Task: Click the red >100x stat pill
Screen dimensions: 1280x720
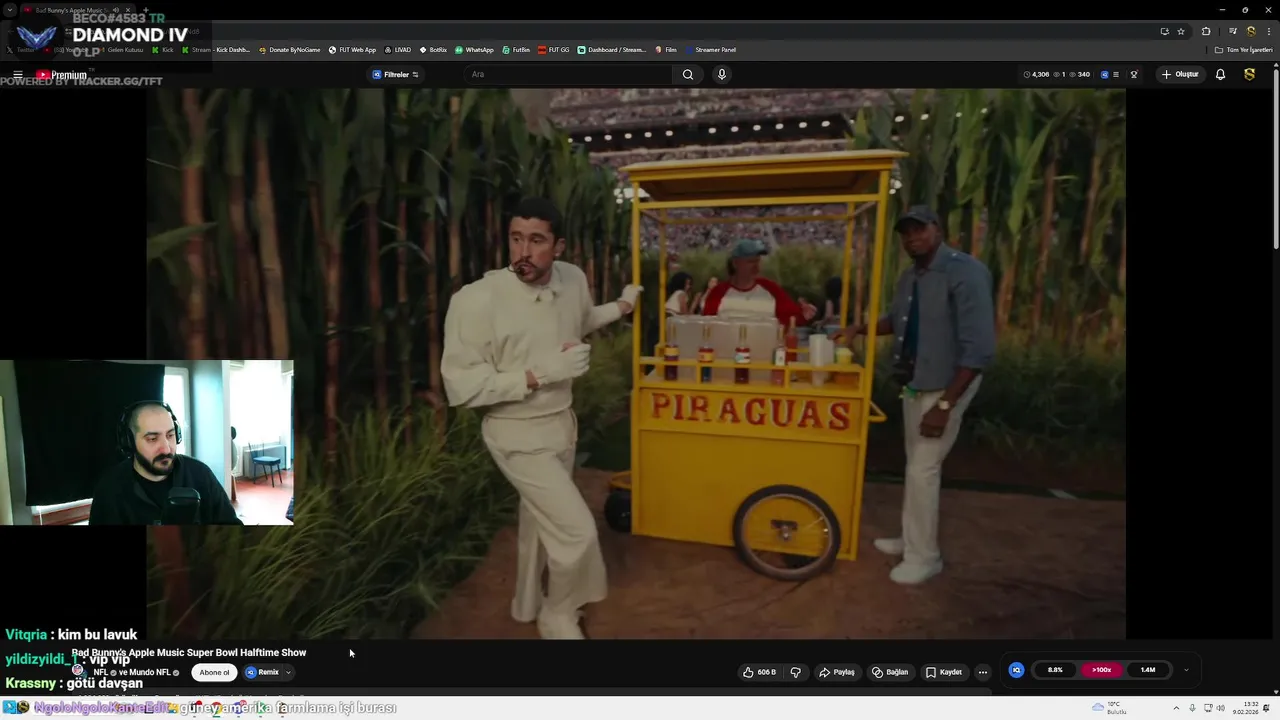Action: 1101,670
